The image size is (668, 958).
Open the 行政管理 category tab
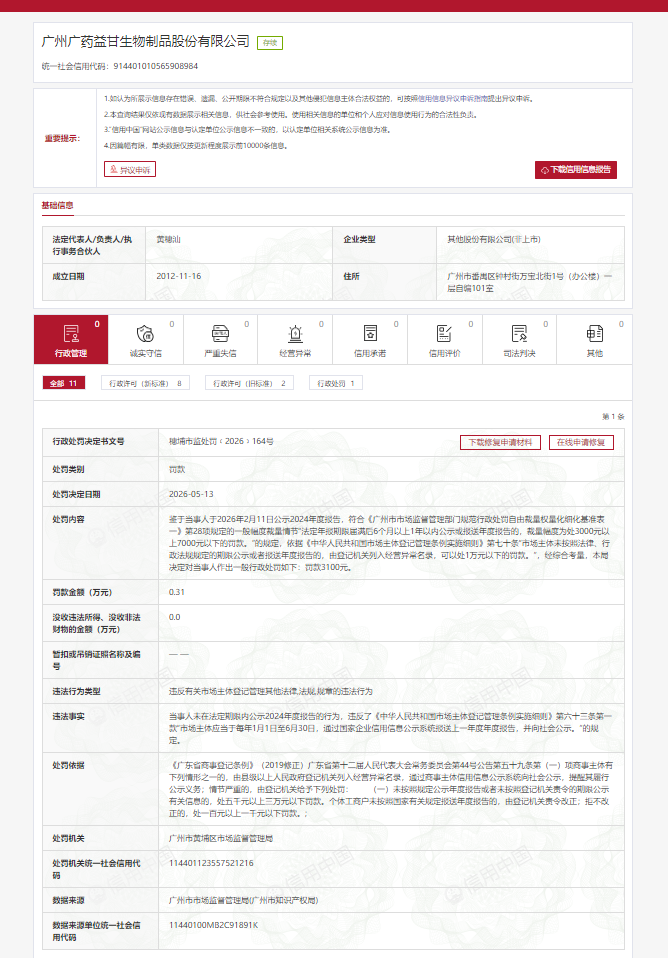tap(71, 340)
